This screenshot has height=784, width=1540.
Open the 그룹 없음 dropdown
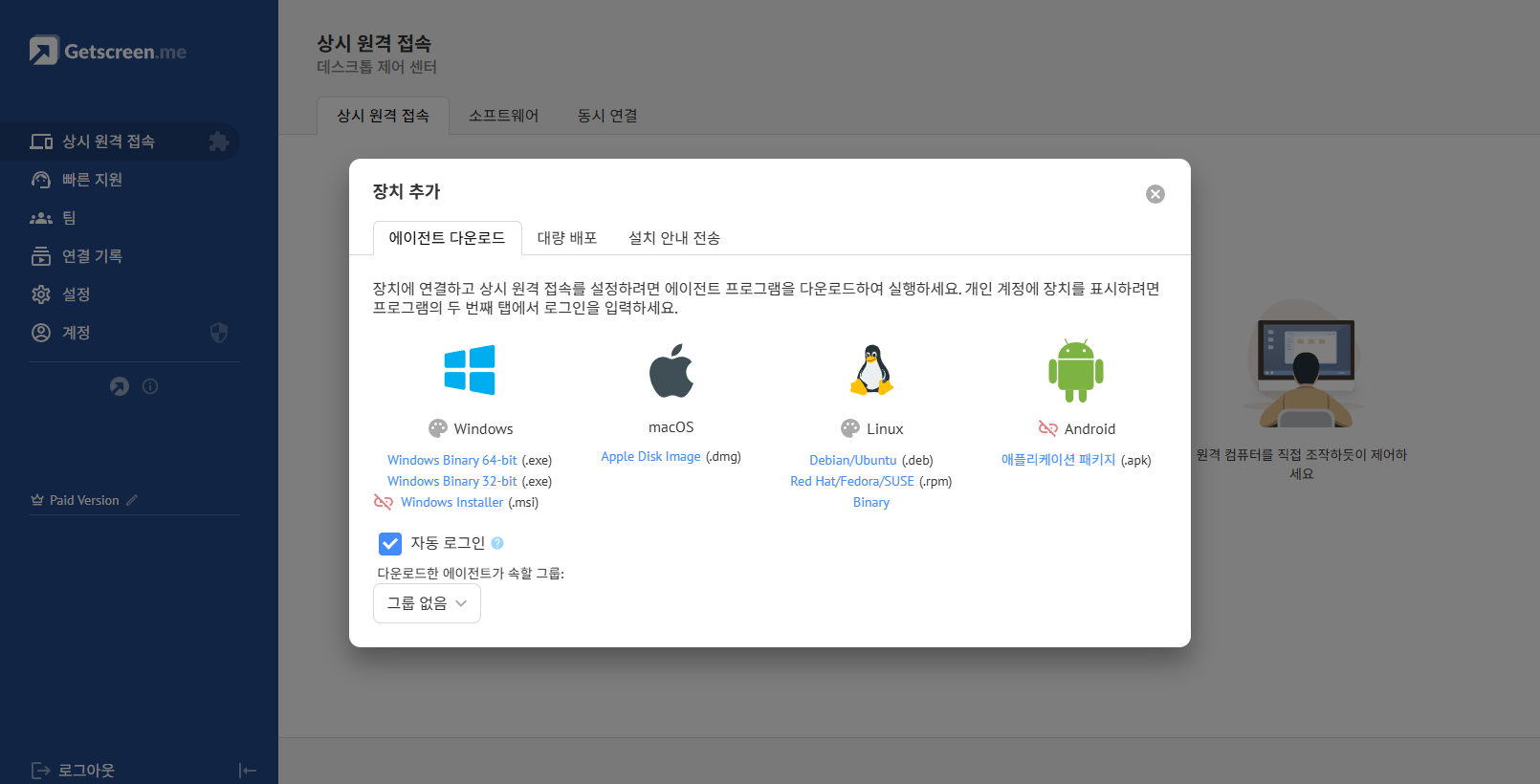coord(427,603)
